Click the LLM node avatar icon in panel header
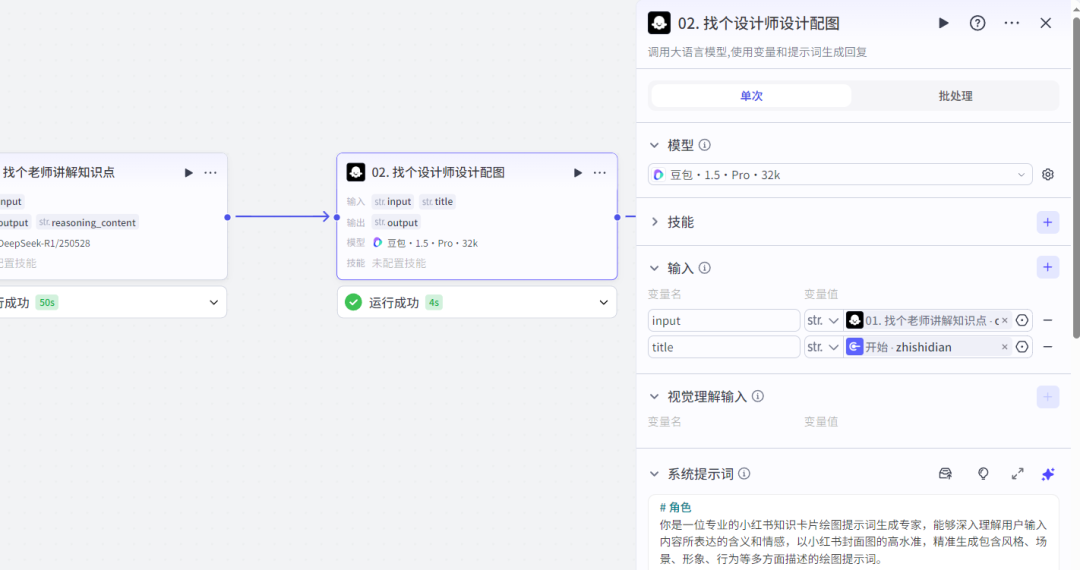Screen dimensions: 1080x570 tap(659, 23)
